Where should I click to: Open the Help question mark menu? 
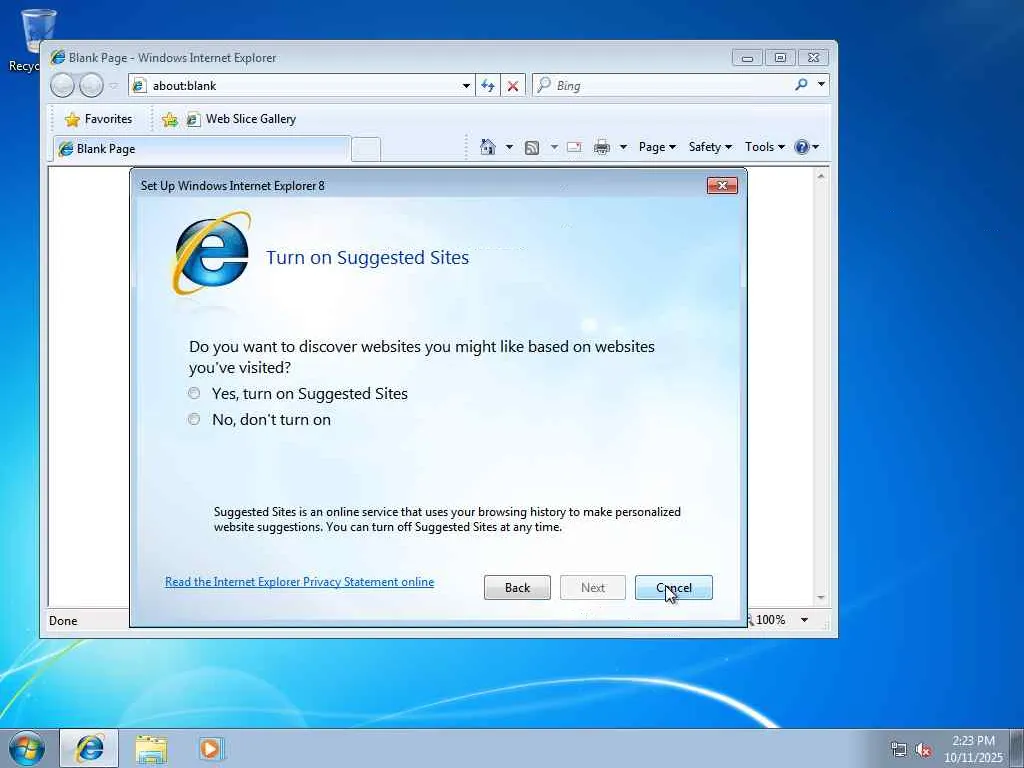pos(807,147)
